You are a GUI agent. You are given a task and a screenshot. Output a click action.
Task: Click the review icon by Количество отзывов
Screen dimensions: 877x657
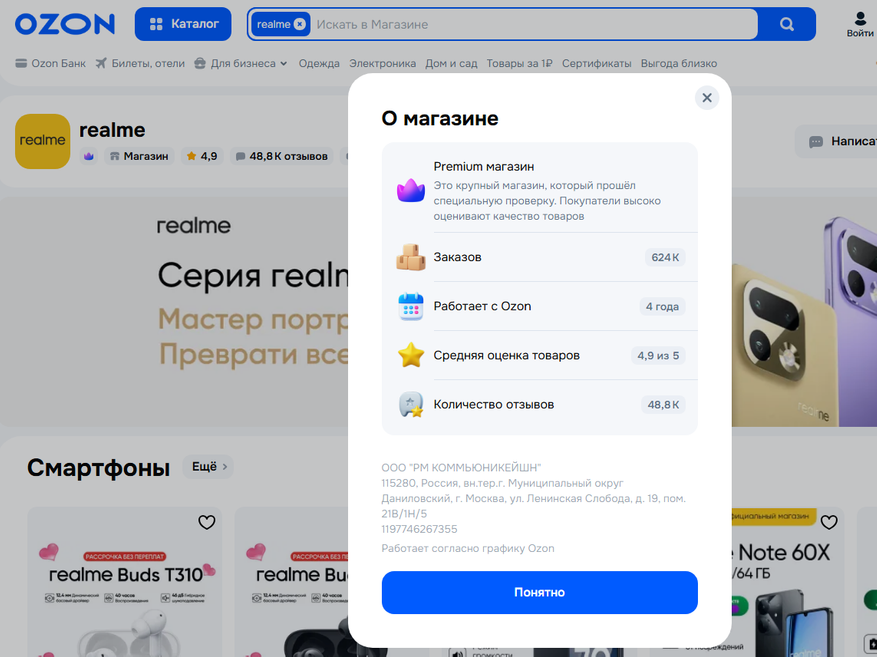click(x=411, y=404)
